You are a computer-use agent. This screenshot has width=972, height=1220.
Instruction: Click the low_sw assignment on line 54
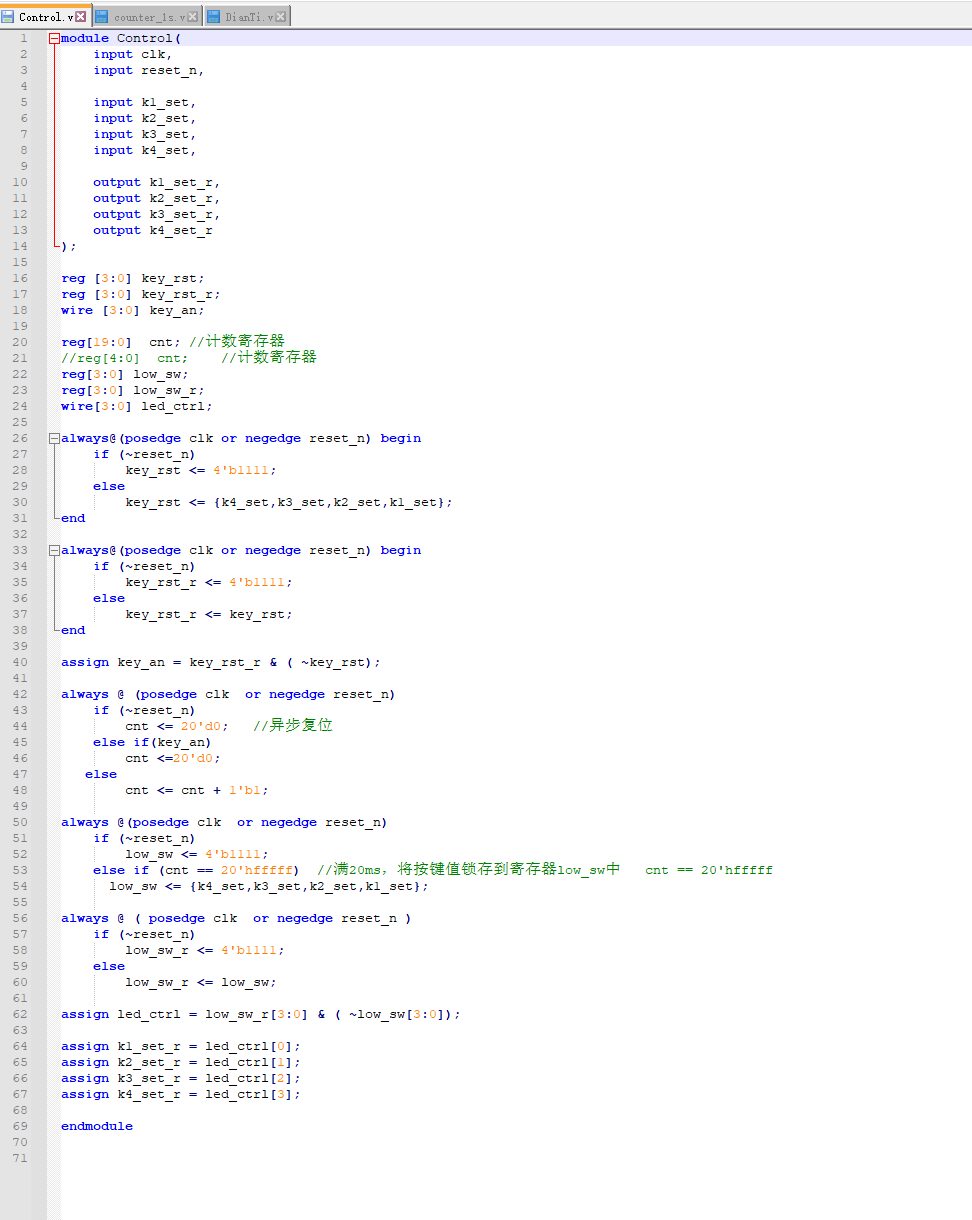point(269,886)
